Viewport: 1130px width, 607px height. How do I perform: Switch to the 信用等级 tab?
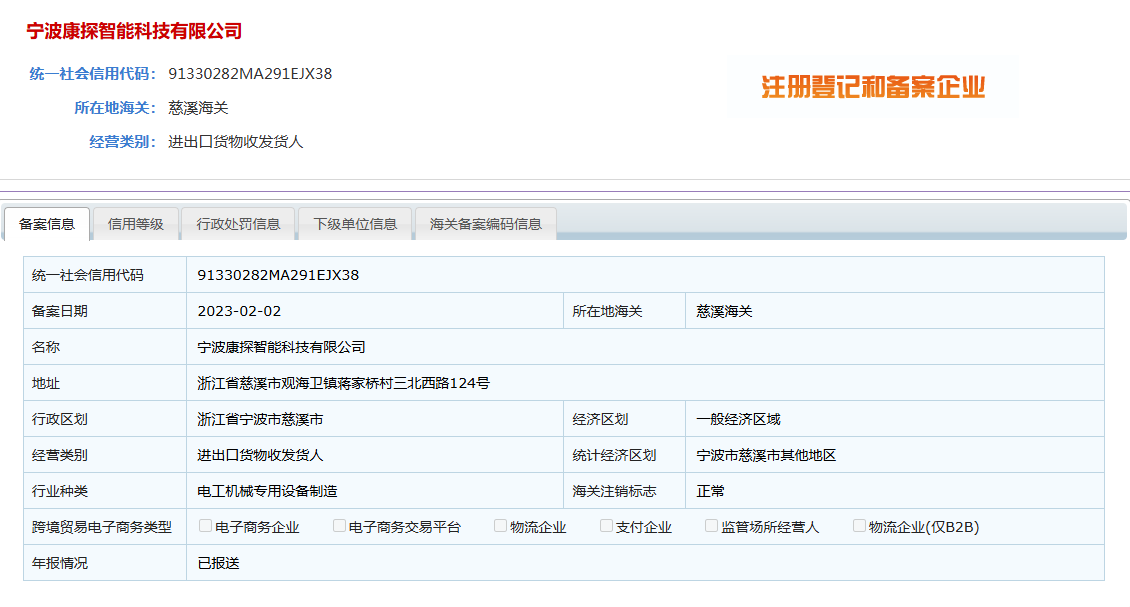(135, 224)
